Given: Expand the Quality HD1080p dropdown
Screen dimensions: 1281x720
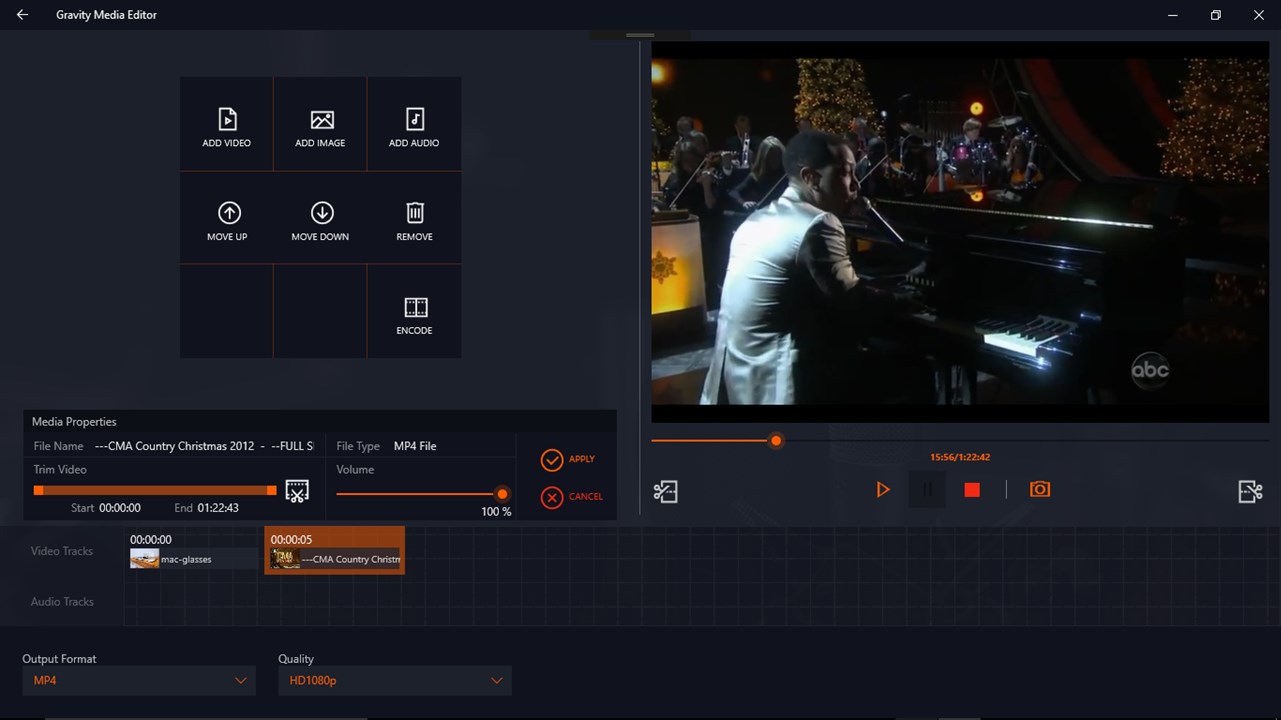Looking at the screenshot, I should pyautogui.click(x=395, y=681).
